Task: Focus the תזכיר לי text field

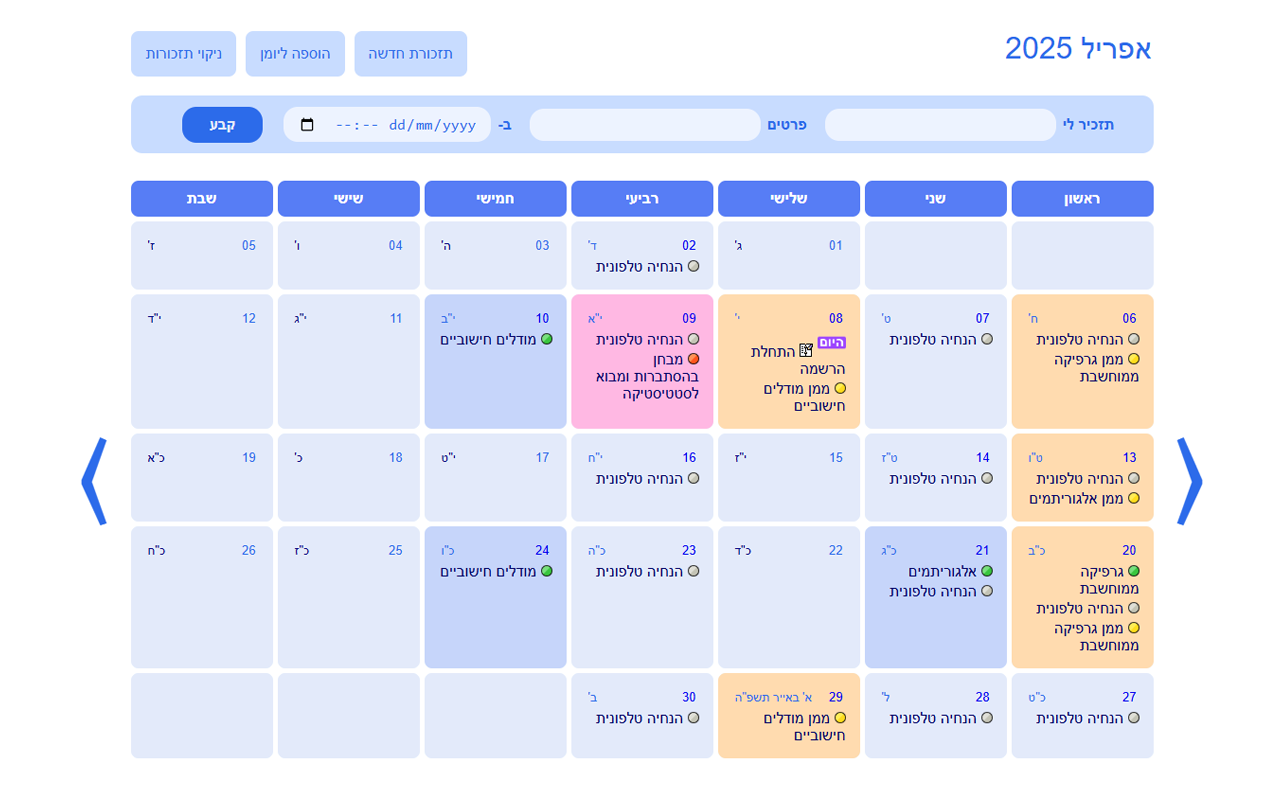Action: coord(940,125)
